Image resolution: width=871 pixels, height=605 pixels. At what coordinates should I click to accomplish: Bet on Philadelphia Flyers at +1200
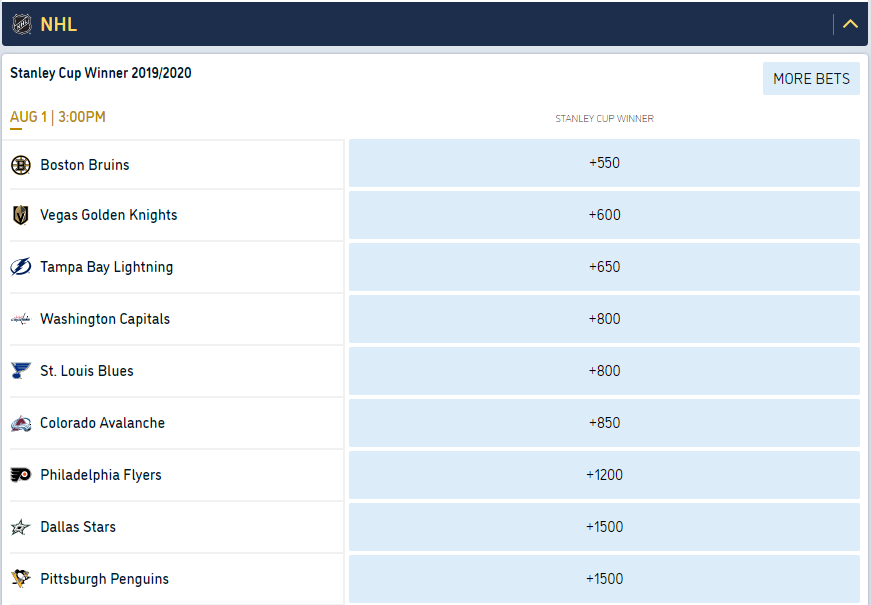[604, 475]
